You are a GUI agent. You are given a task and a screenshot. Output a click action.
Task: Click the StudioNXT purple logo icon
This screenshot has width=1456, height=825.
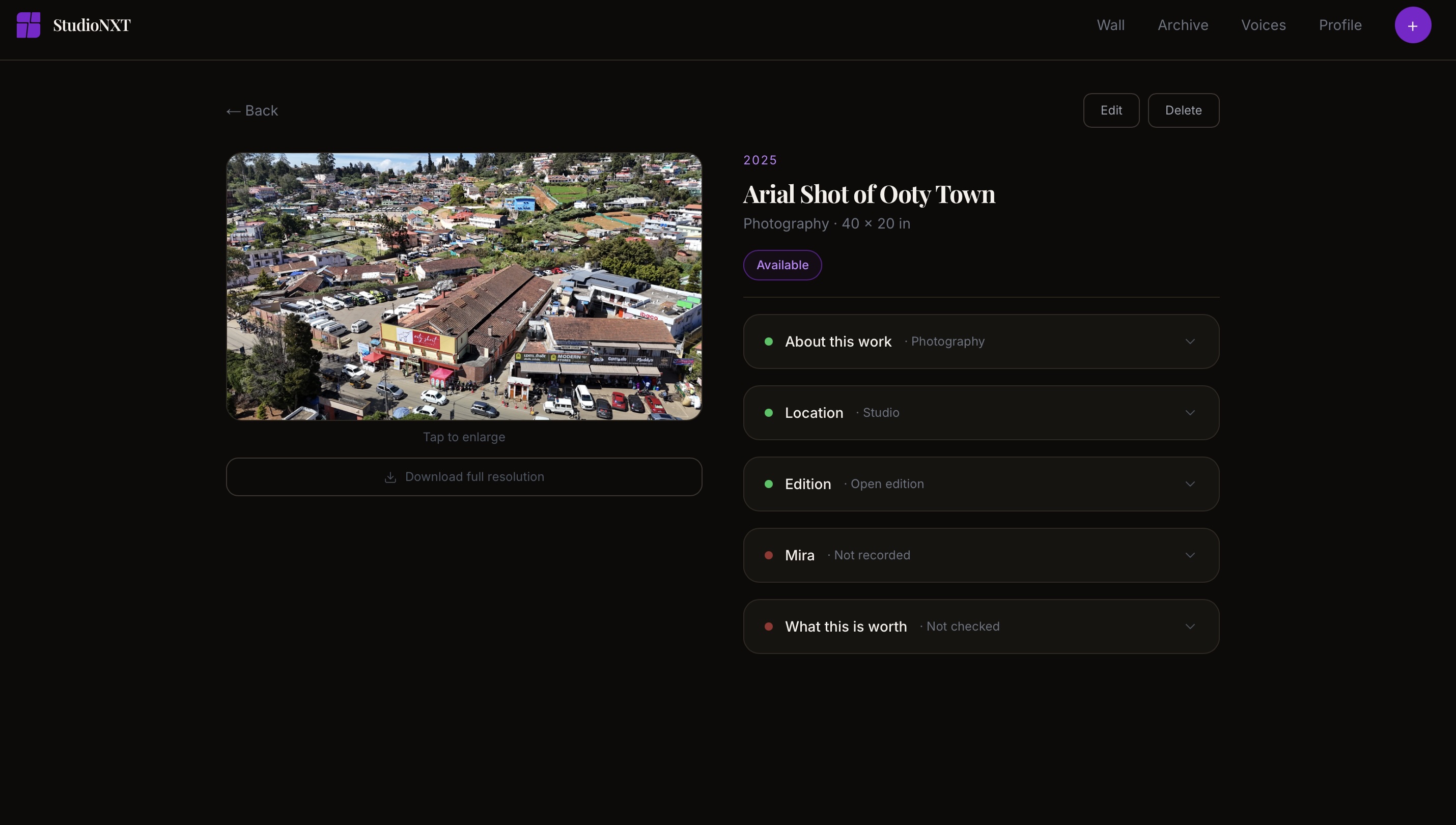(29, 25)
